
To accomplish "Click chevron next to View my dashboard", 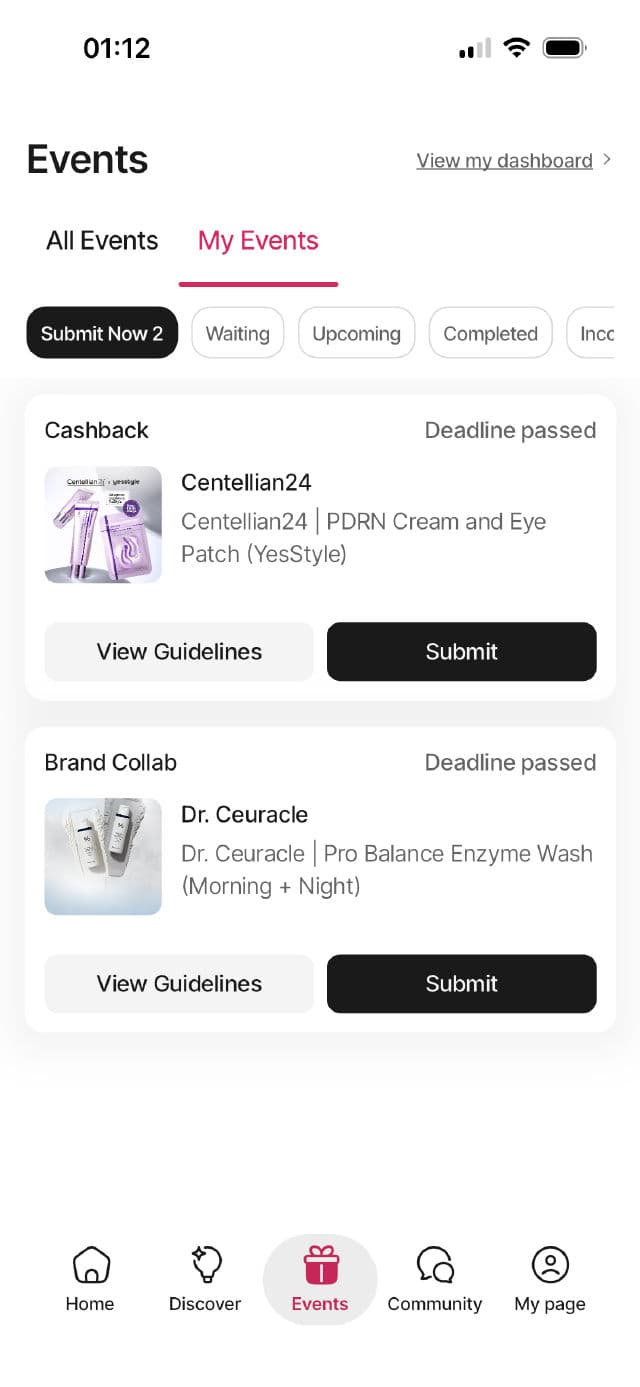I will [607, 160].
